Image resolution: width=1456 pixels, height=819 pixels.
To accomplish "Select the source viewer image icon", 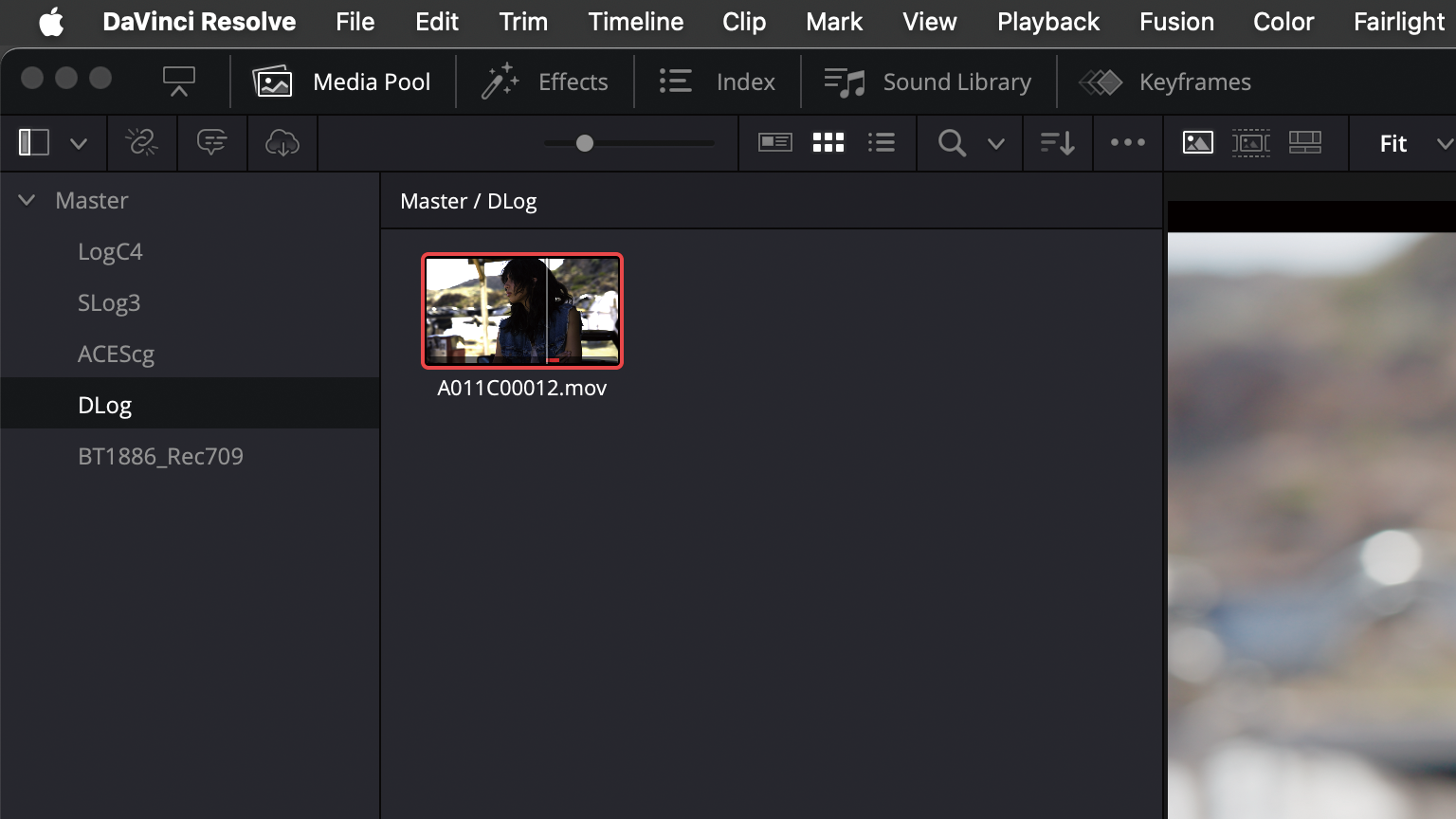I will [x=1198, y=143].
